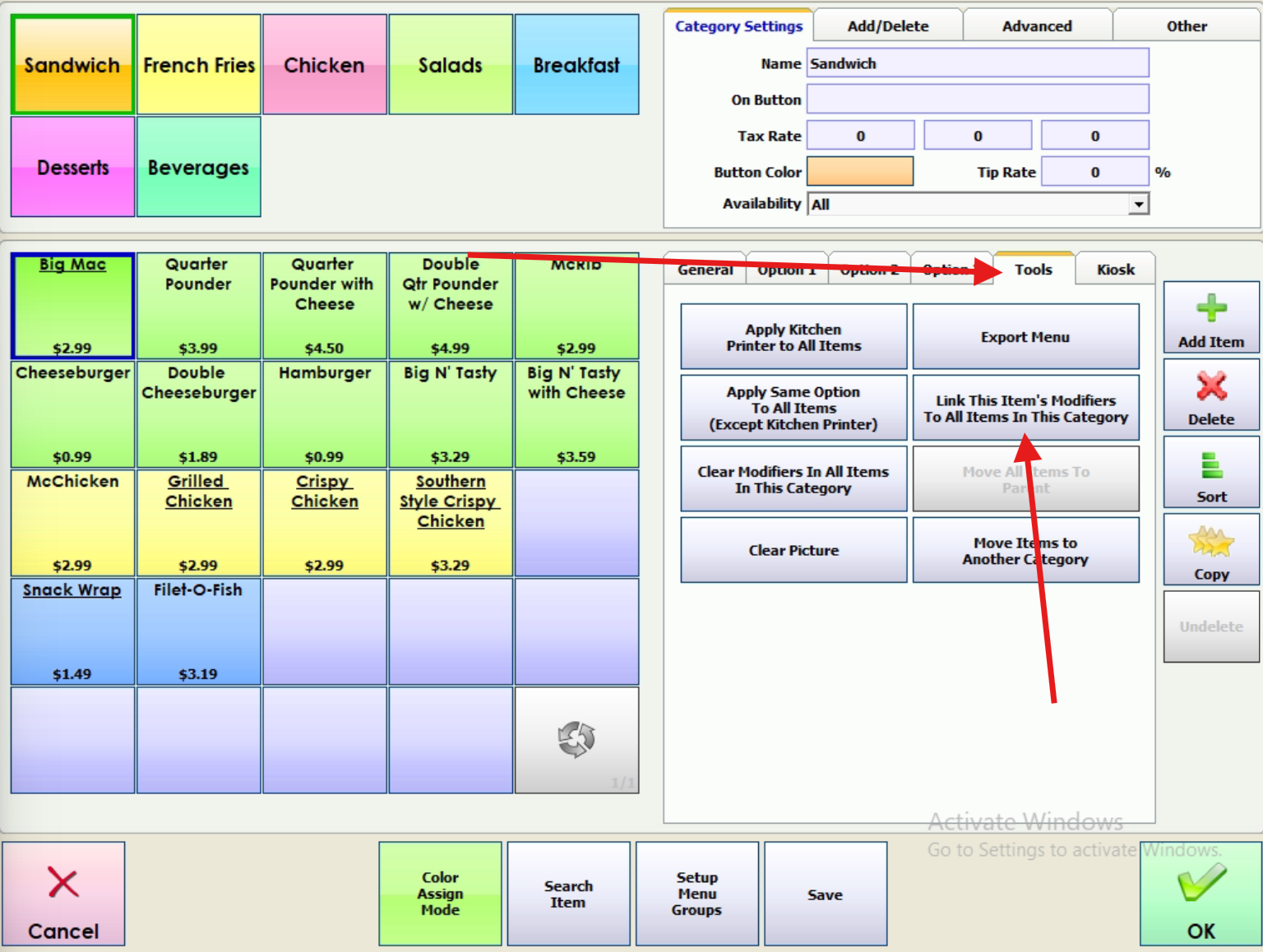Select the Chicken category
Image resolution: width=1263 pixels, height=952 pixels.
click(x=325, y=64)
